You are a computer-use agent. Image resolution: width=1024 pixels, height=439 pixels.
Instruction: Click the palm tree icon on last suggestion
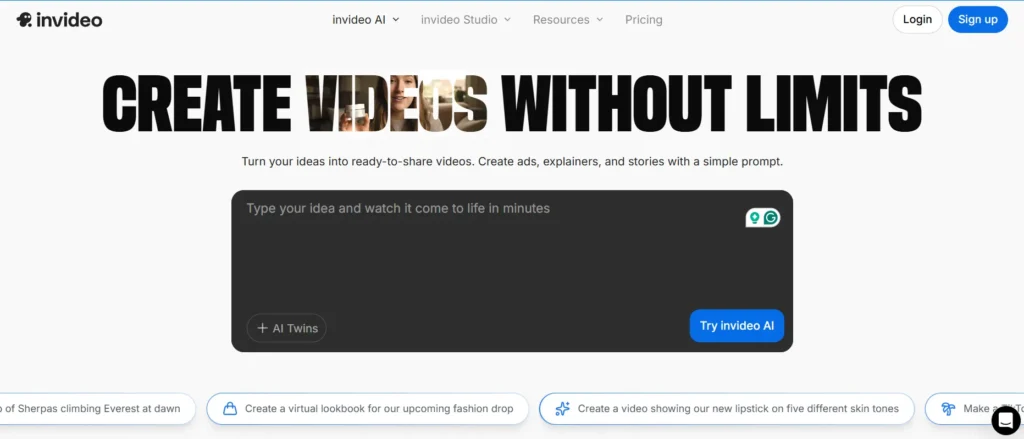[x=947, y=408]
